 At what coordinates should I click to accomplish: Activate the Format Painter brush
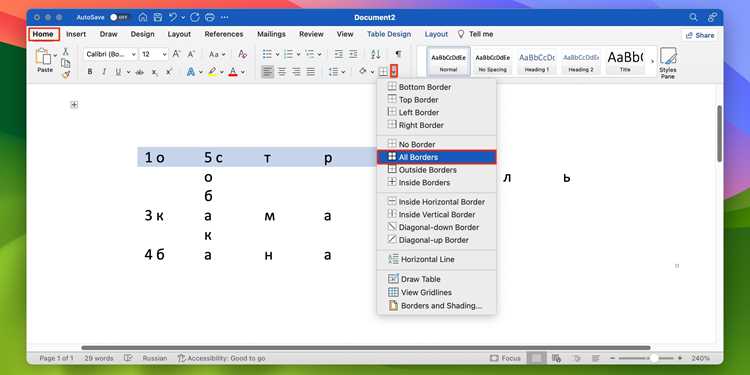[66, 74]
